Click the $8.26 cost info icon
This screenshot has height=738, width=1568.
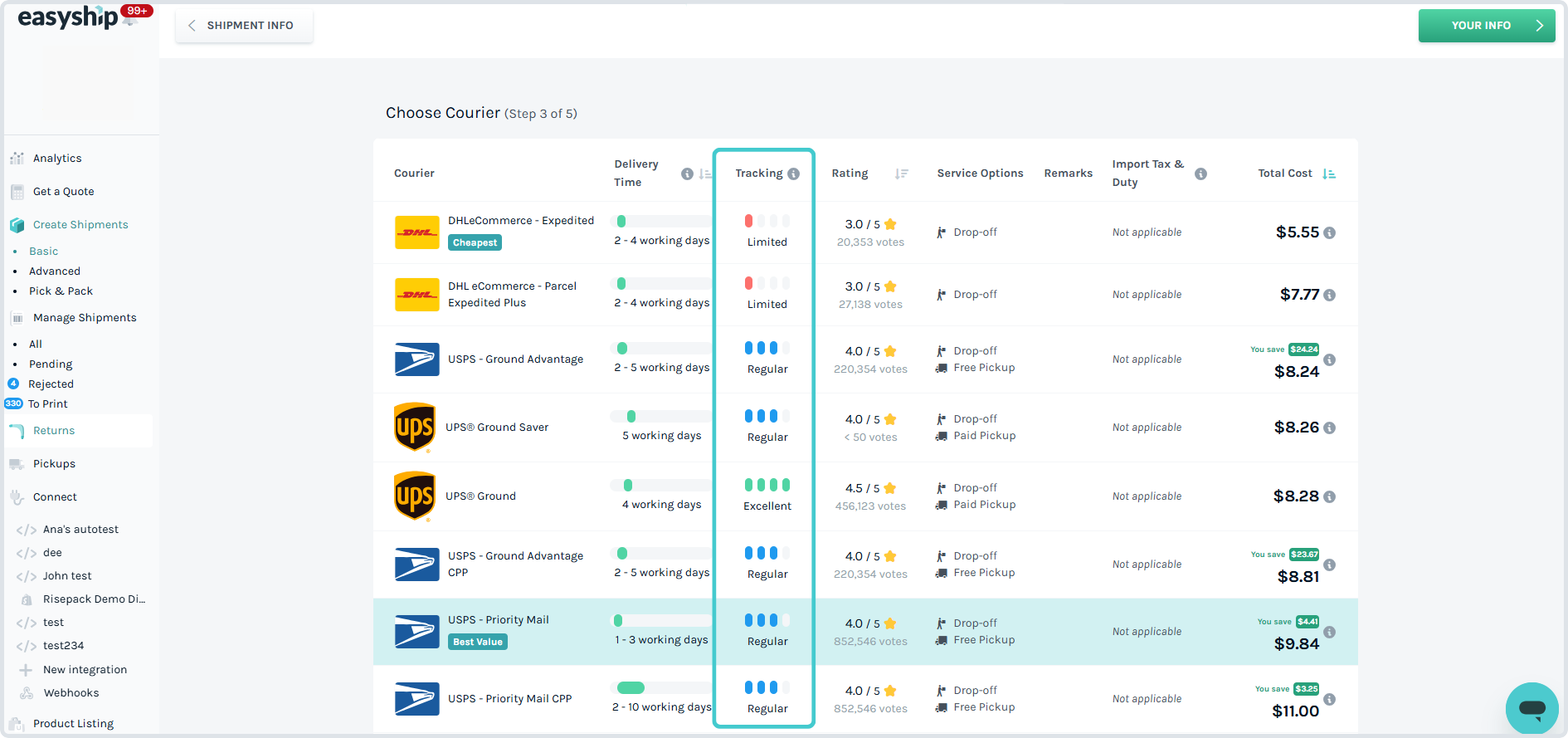click(x=1330, y=428)
